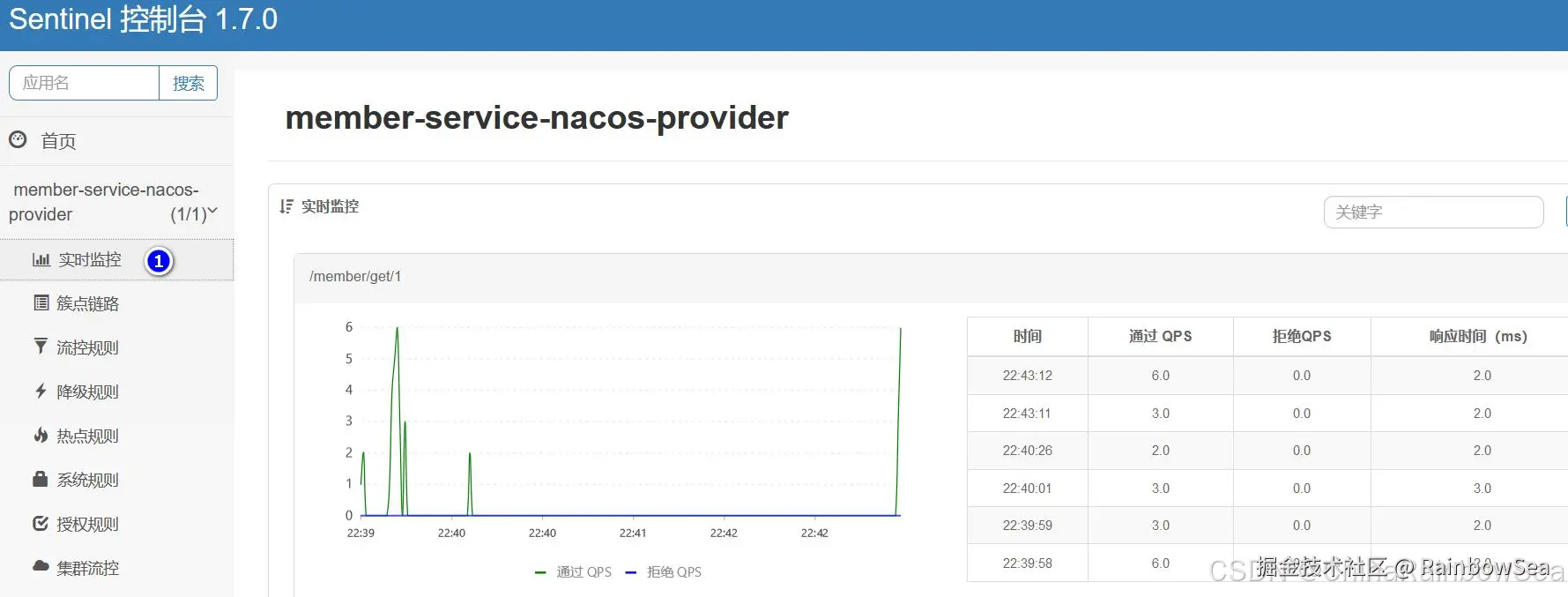This screenshot has width=1568, height=597.
Task: Click the list icon for 簇点链路
Action: [41, 302]
